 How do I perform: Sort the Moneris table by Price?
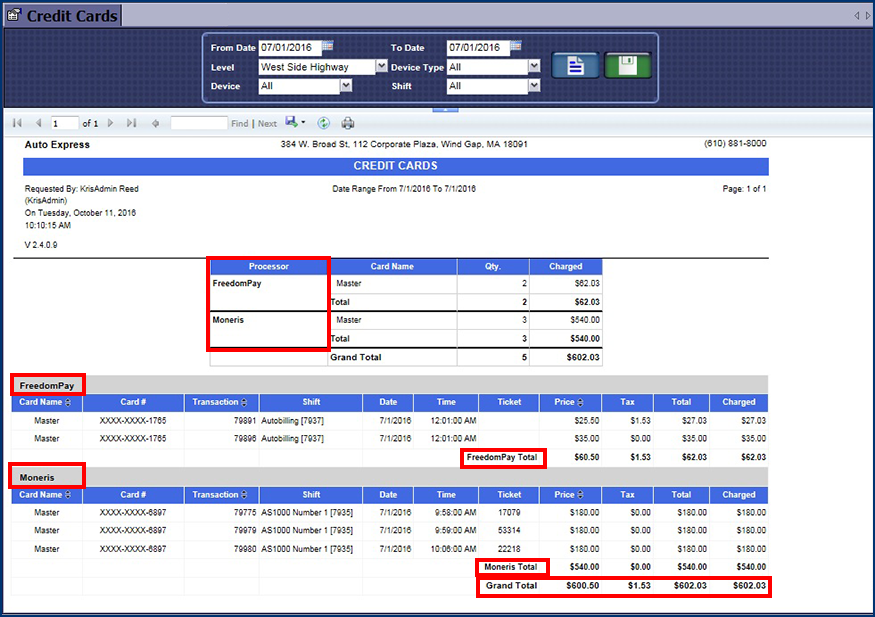coord(581,495)
